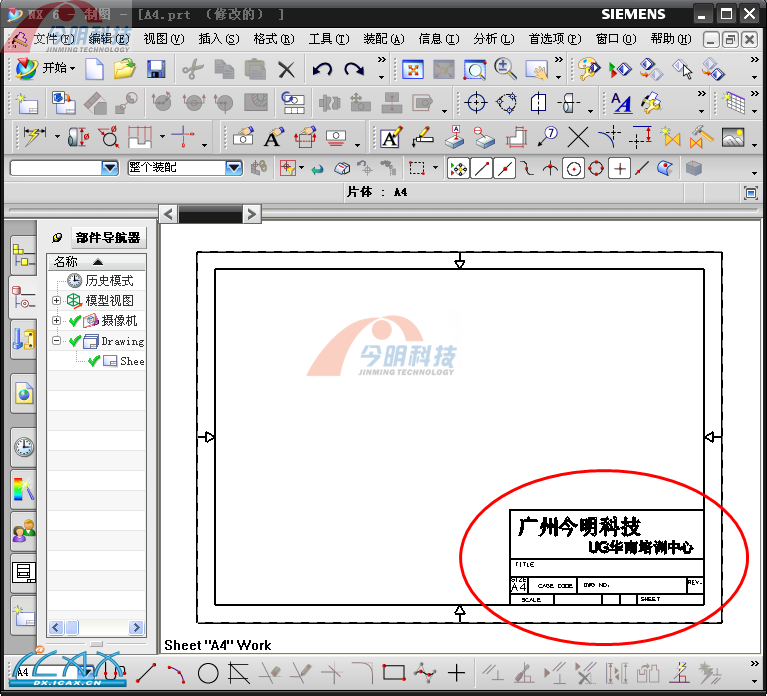The height and width of the screenshot is (696, 767).
Task: Toggle Existing Point snap option
Action: (x=619, y=169)
